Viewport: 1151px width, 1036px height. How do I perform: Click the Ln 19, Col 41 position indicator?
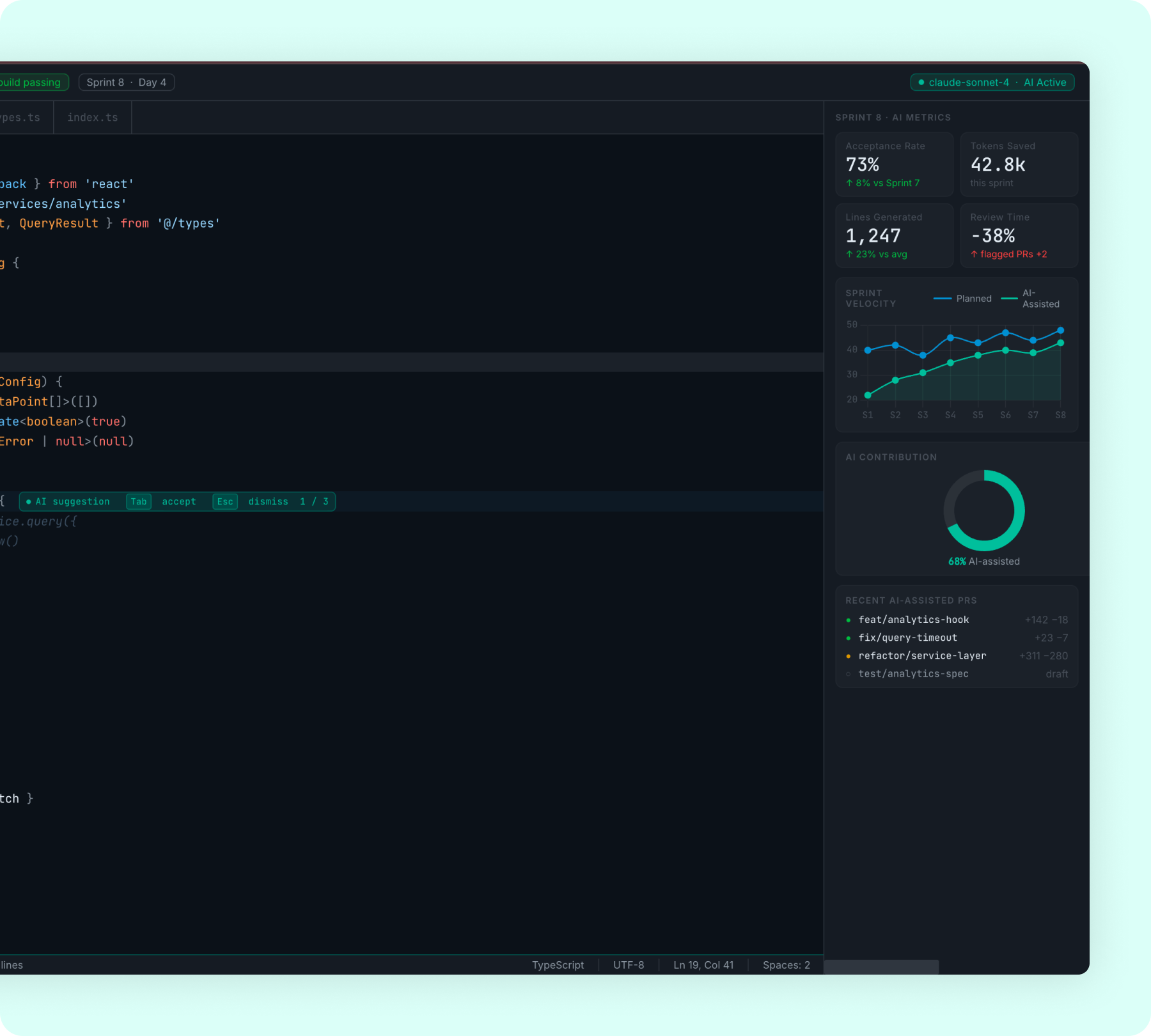click(x=703, y=965)
